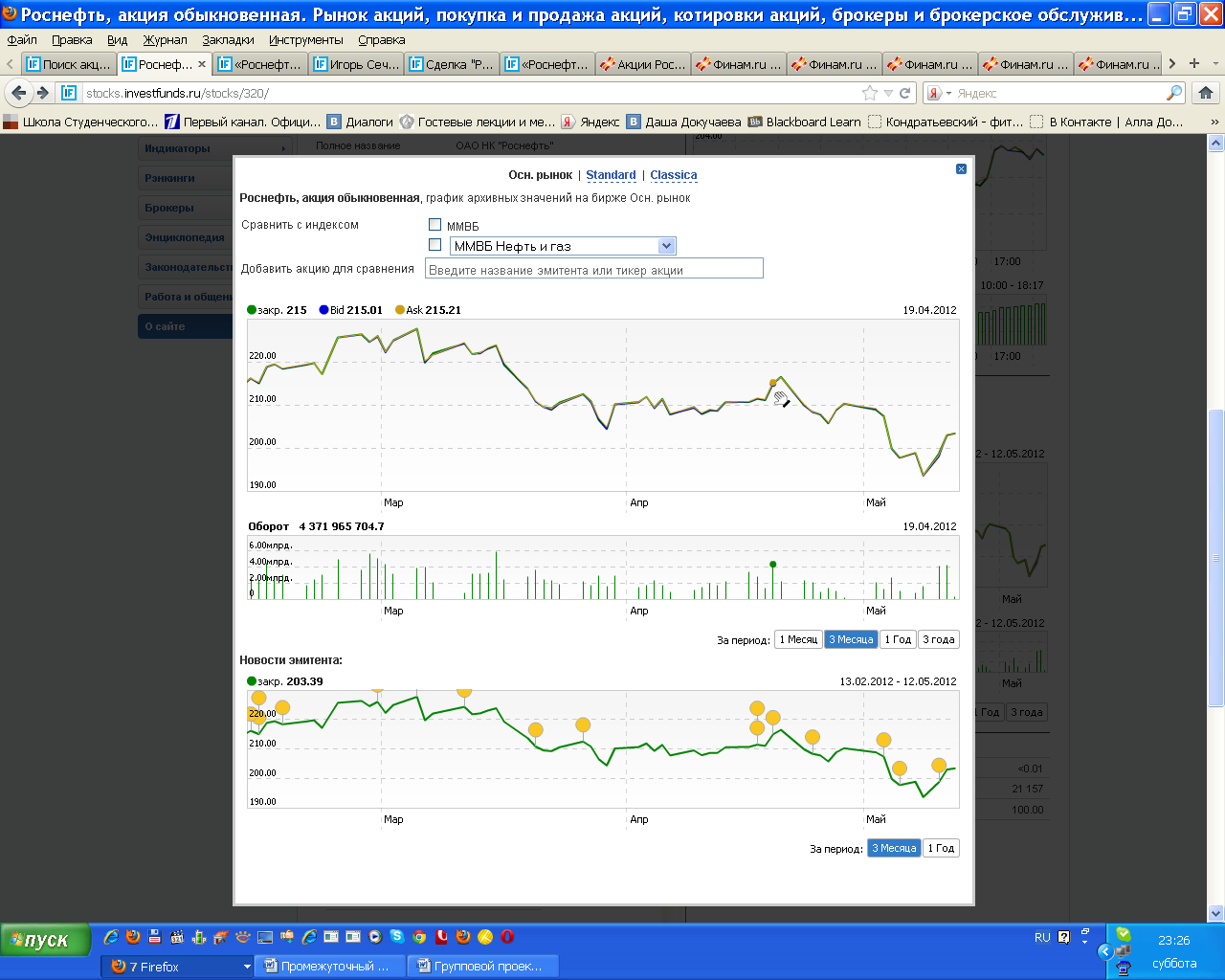Switch to the Акции Рос... tab
The image size is (1225, 980).
coord(642,64)
